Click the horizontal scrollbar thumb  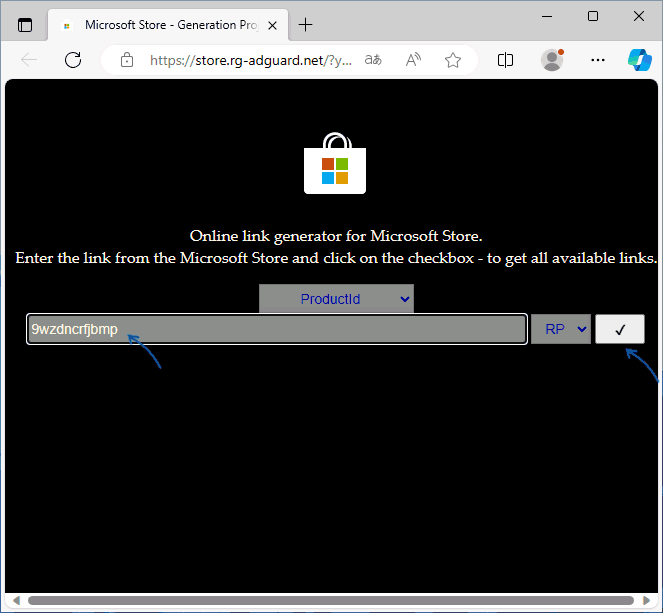pos(331,600)
